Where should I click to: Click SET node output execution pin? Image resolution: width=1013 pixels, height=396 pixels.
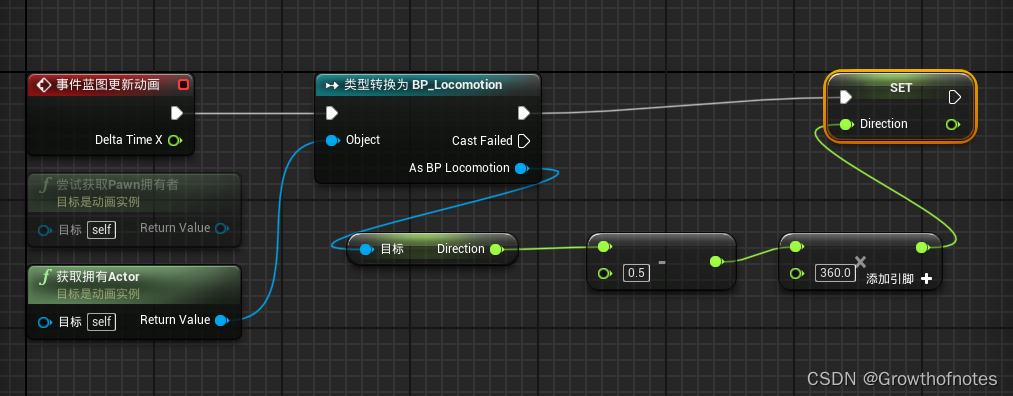click(x=954, y=97)
